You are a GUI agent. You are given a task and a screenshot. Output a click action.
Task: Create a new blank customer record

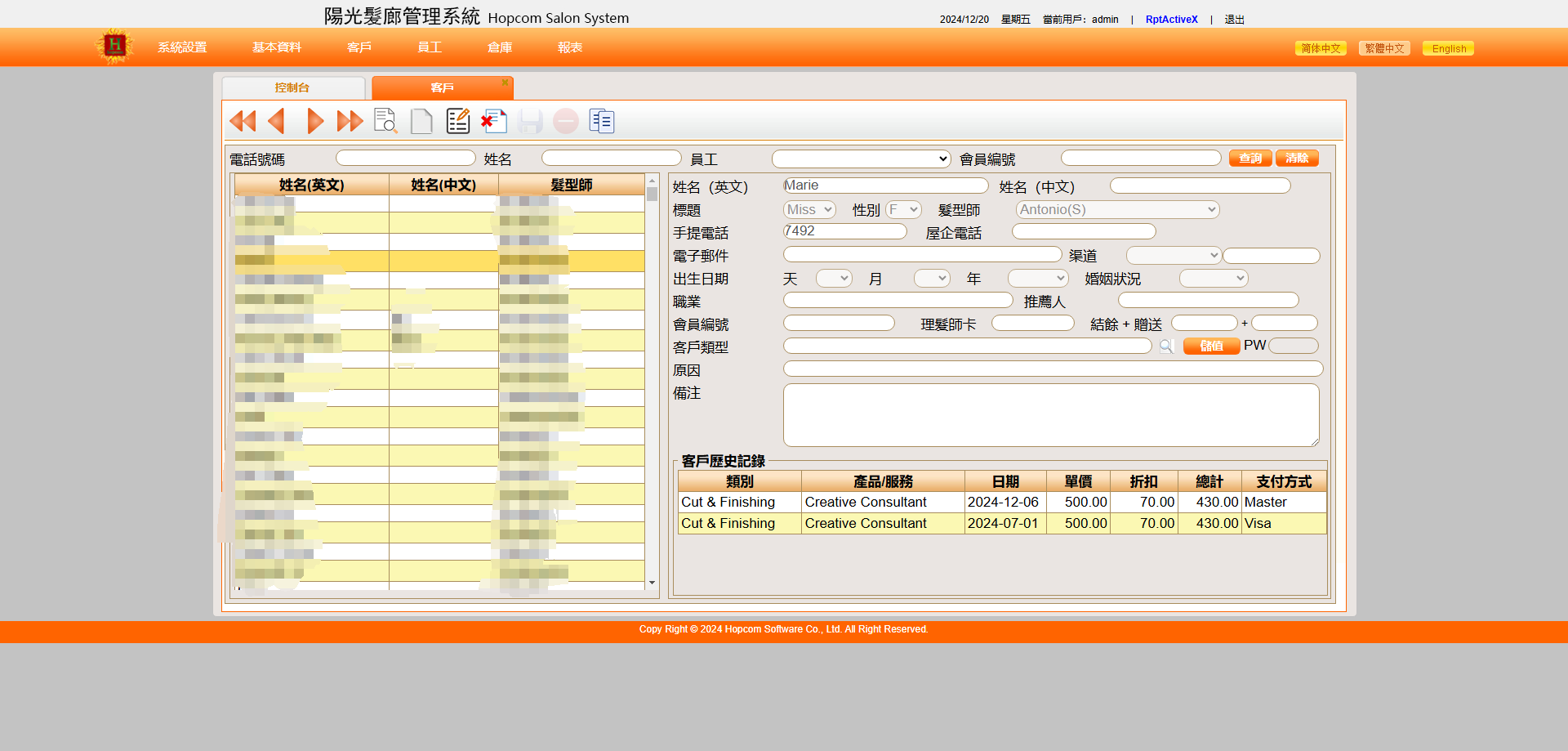tap(421, 122)
